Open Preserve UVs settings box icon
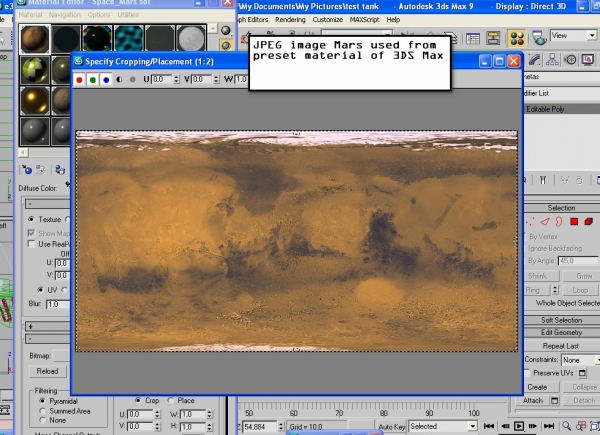The height and width of the screenshot is (435, 600). tap(582, 373)
